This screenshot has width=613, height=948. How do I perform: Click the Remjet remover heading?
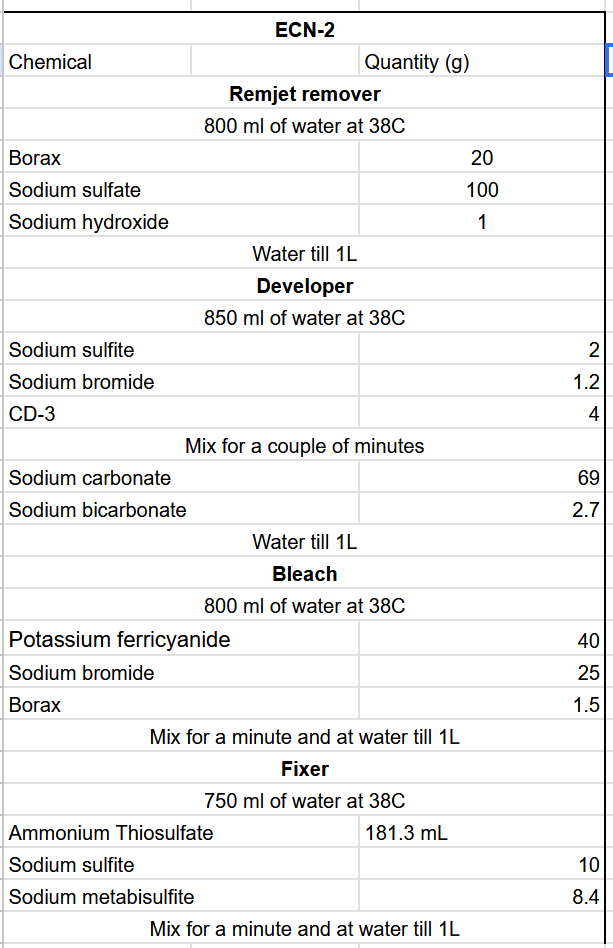304,94
